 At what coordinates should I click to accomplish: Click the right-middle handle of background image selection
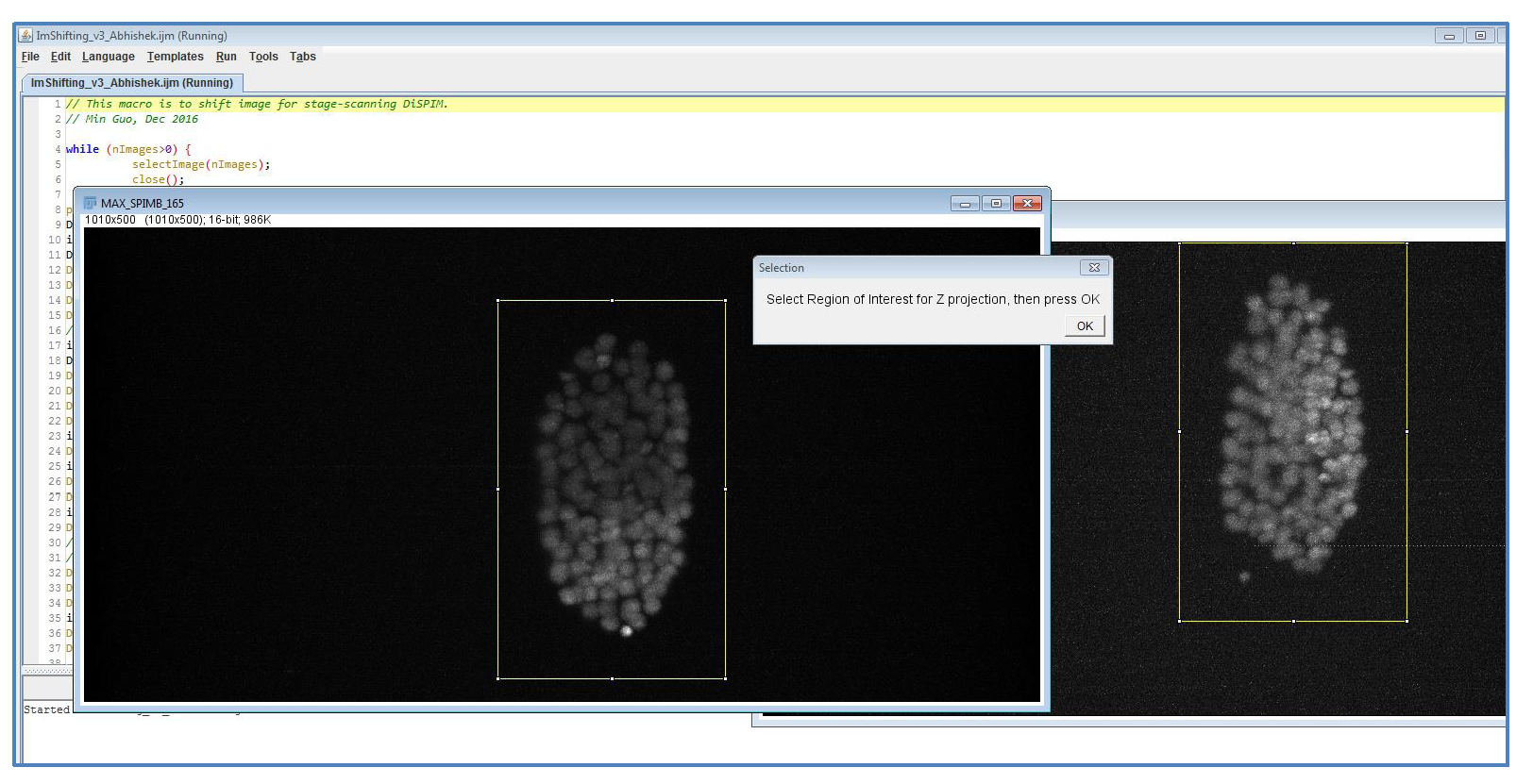tap(1407, 431)
